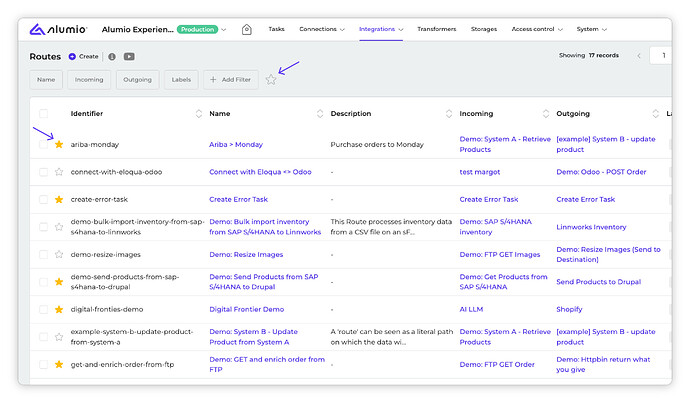Open Demo: FTP GET Order link

[x=497, y=364]
